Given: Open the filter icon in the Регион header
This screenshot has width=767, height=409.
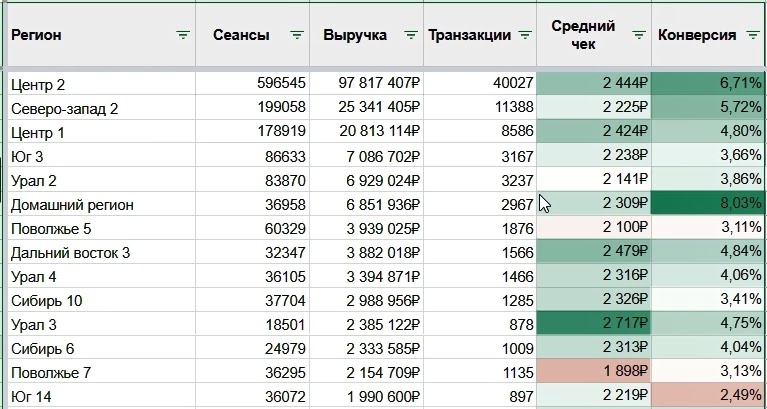Looking at the screenshot, I should coord(183,35).
